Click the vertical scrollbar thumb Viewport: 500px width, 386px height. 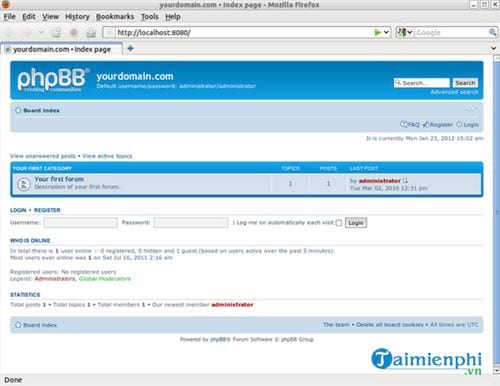[496, 213]
